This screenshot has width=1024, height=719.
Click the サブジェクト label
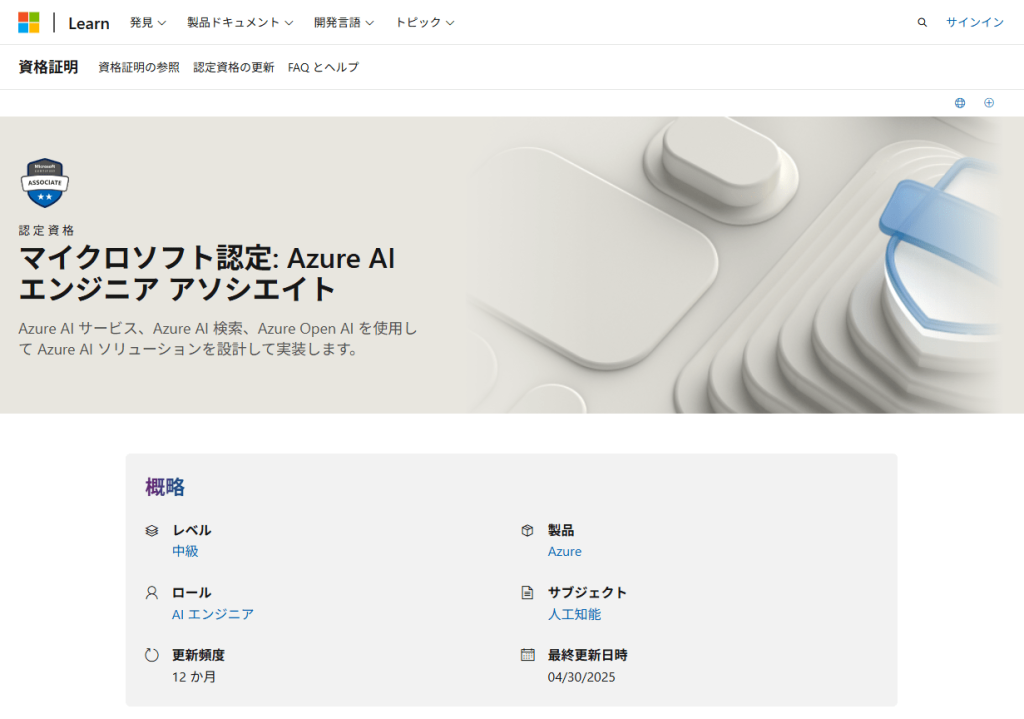pos(587,592)
